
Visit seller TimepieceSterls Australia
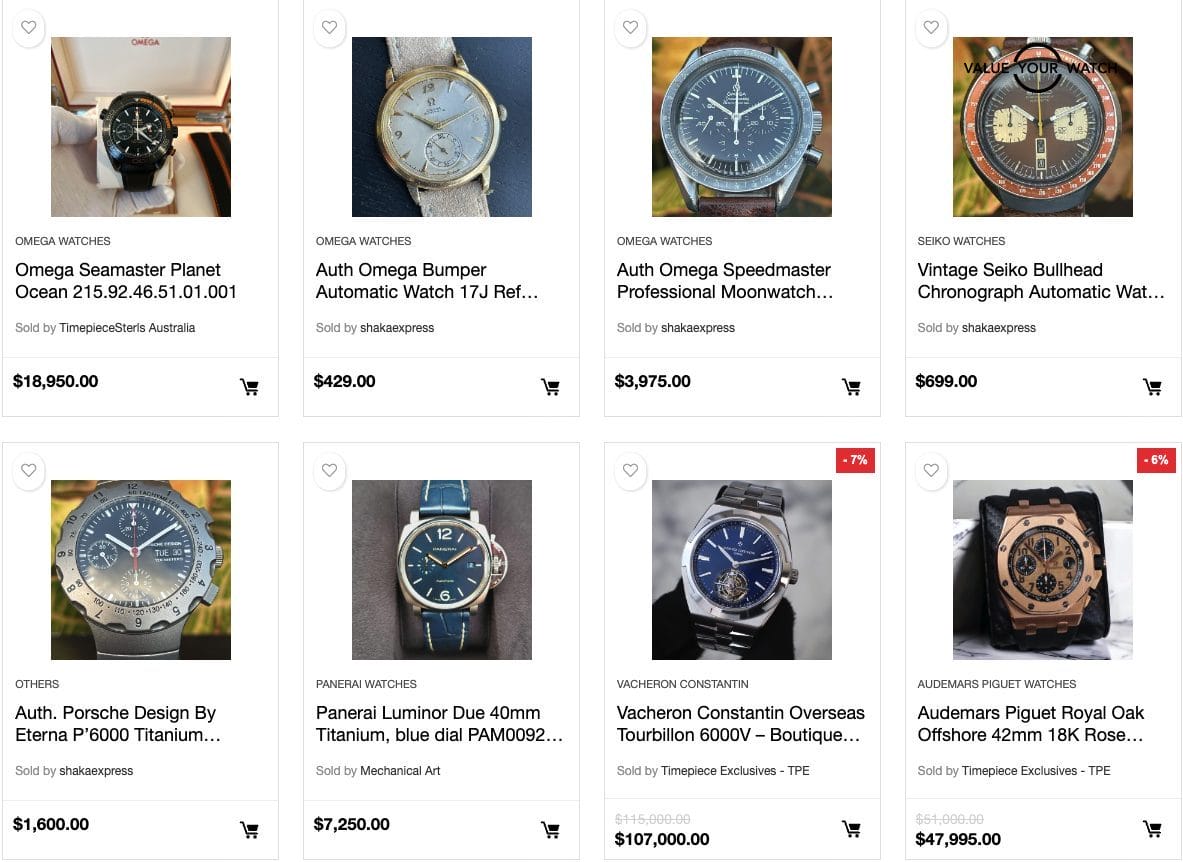pos(127,328)
